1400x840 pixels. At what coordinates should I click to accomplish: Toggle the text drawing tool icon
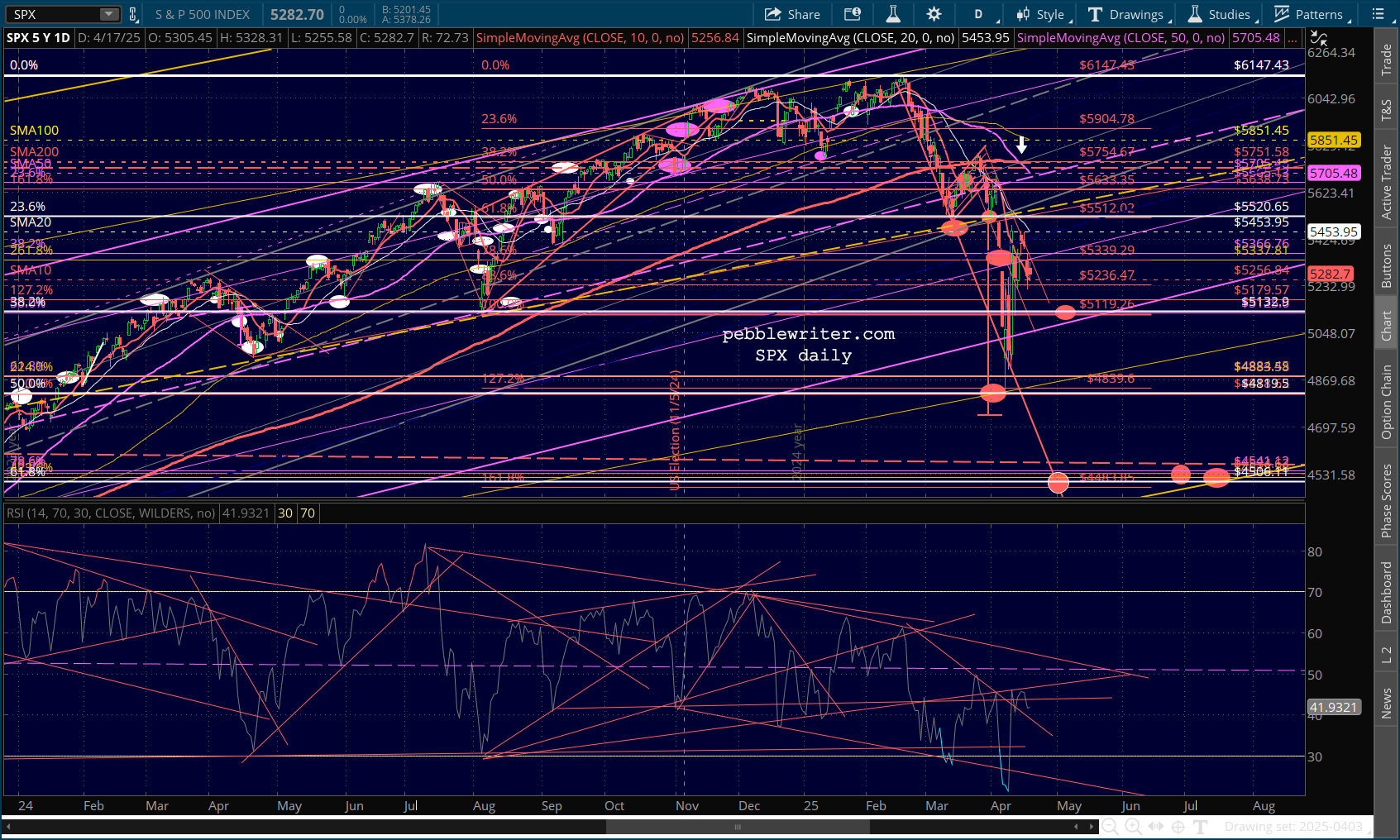point(1201,826)
